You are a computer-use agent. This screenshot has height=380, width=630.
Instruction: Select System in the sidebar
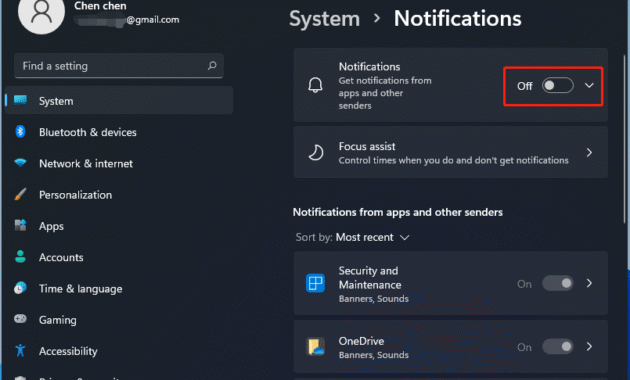click(x=119, y=100)
